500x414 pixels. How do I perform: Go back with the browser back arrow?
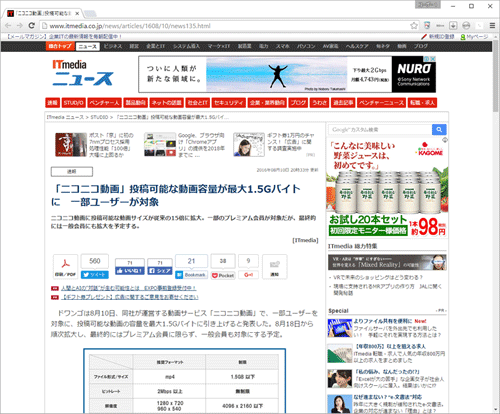tap(8, 26)
